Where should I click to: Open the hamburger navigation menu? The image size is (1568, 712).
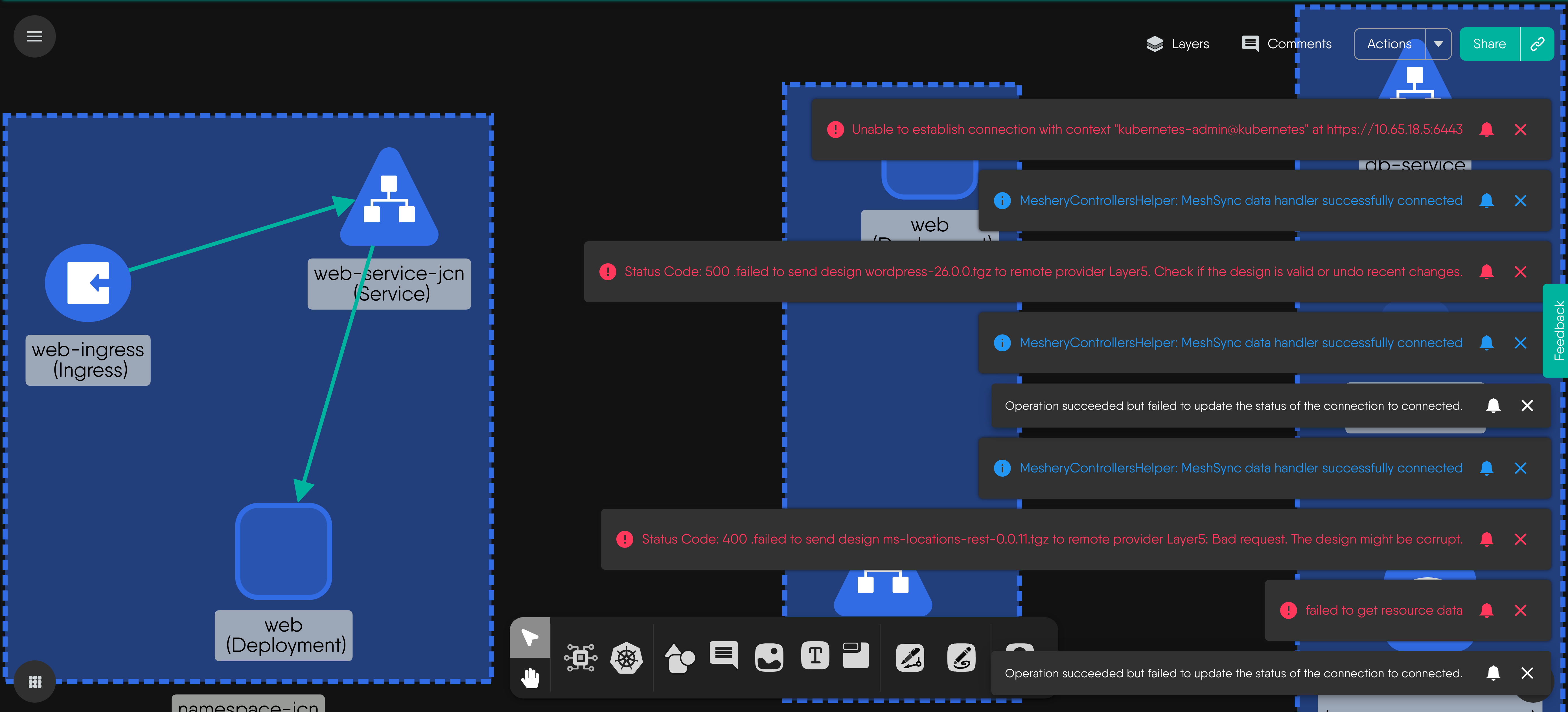click(35, 36)
